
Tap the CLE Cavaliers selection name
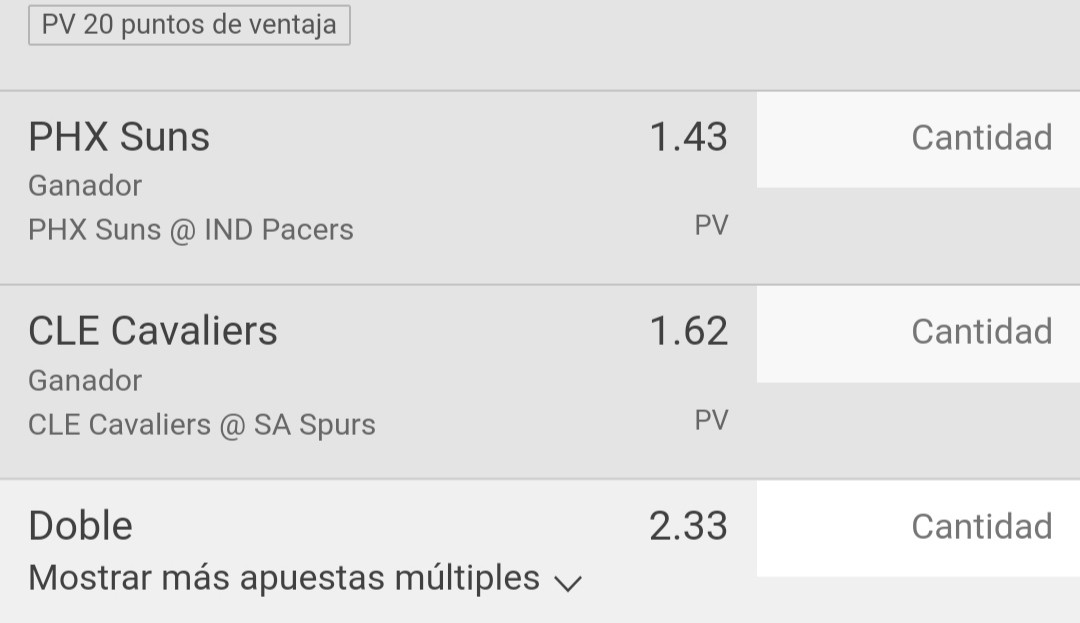click(x=153, y=331)
